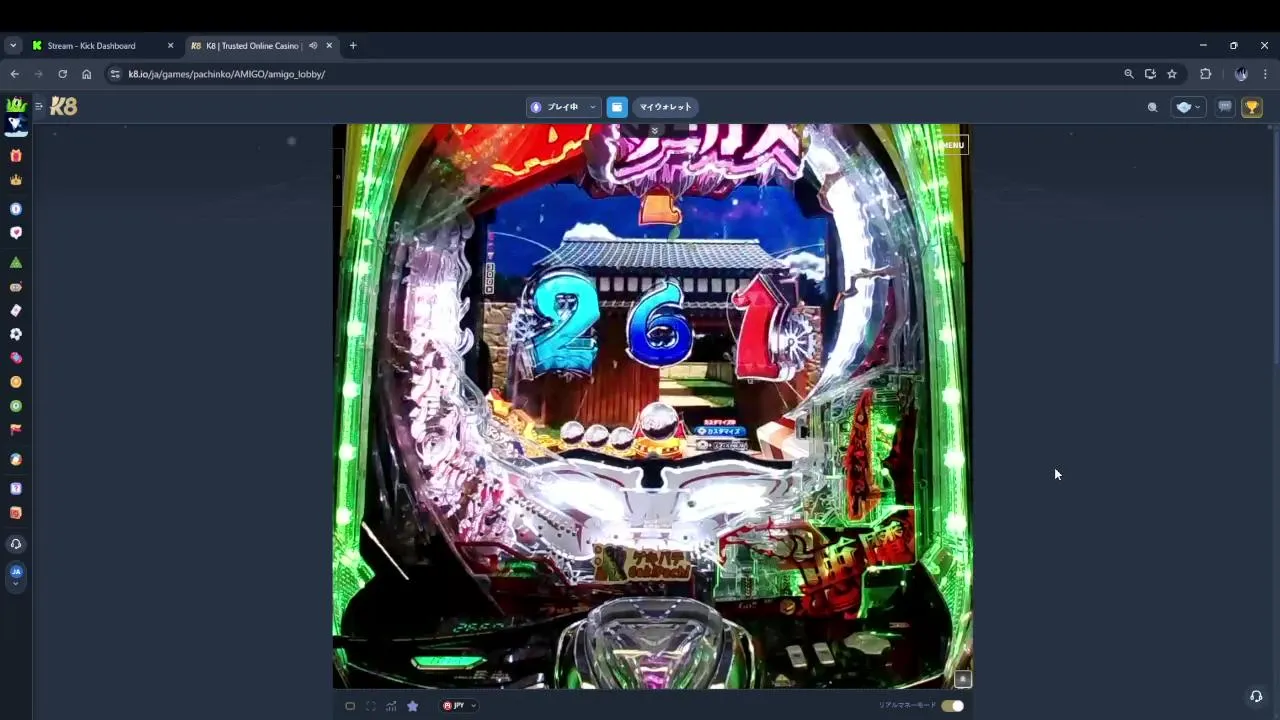The width and height of the screenshot is (1280, 720).
Task: Open the playing card sidebar icon
Action: point(15,310)
